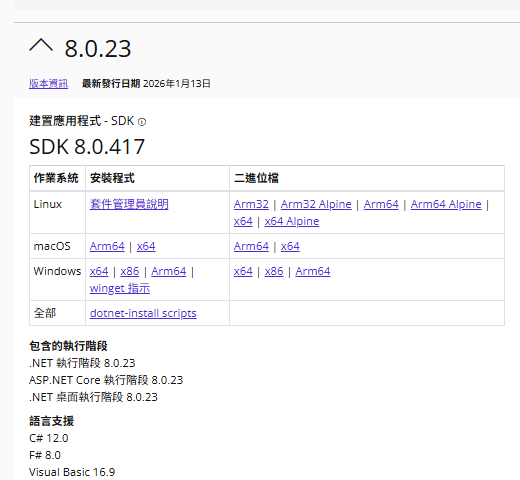Image resolution: width=520 pixels, height=480 pixels.
Task: Open Linux 套件管理員說明 link
Action: click(x=129, y=204)
